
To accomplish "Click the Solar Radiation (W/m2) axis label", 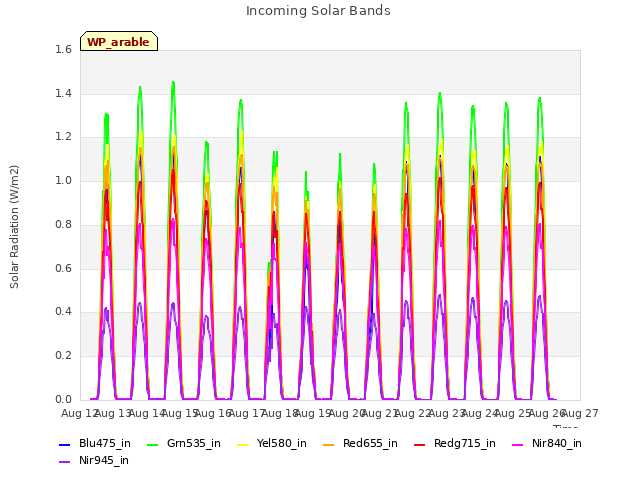I will (14, 227).
